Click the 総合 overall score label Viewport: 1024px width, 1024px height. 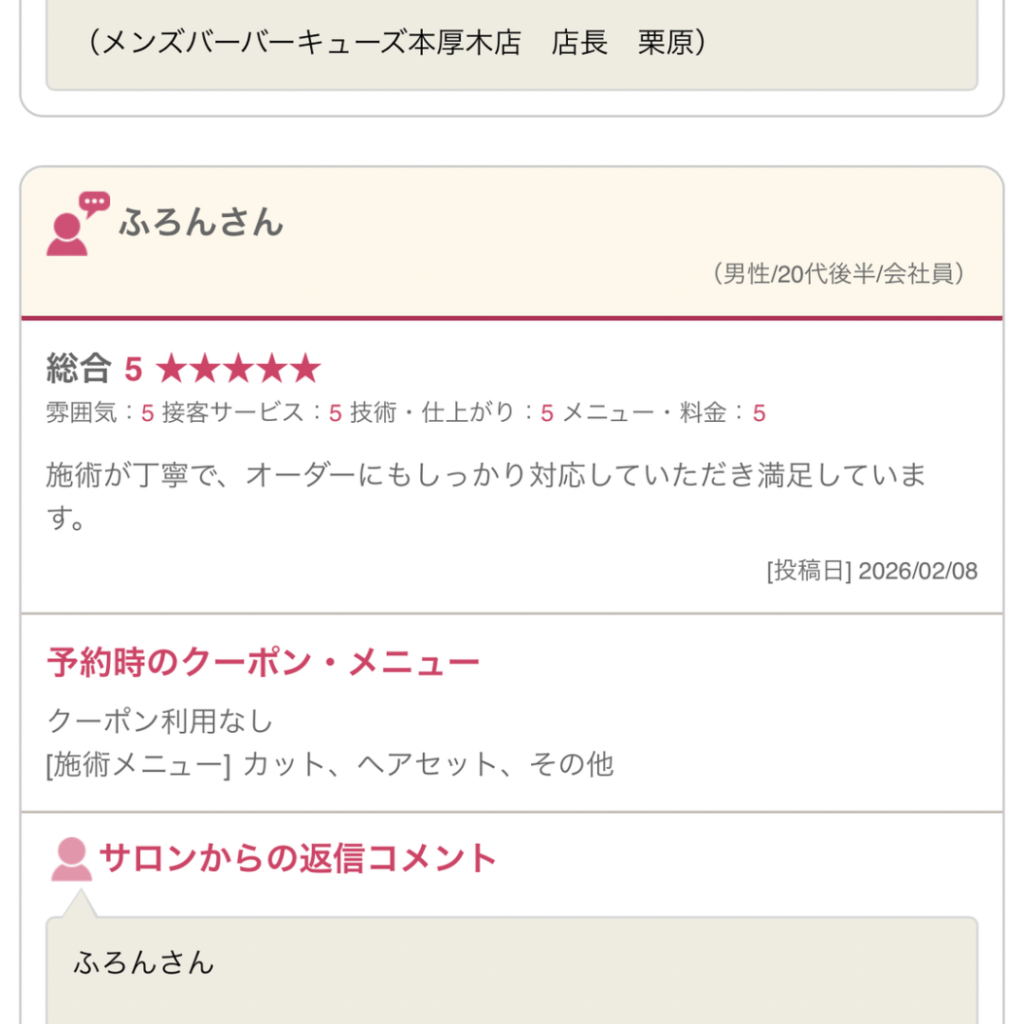78,370
